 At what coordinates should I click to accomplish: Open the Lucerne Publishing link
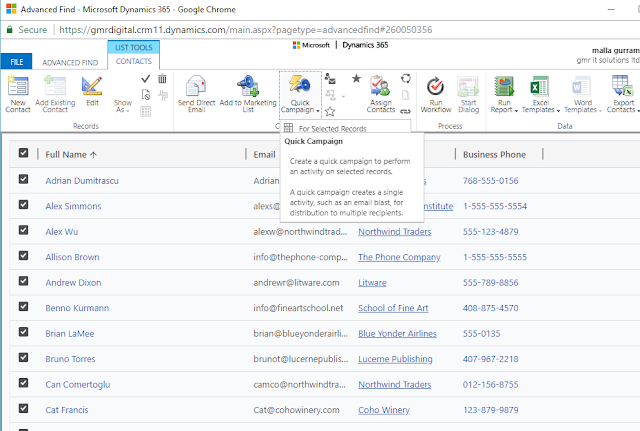(x=395, y=359)
